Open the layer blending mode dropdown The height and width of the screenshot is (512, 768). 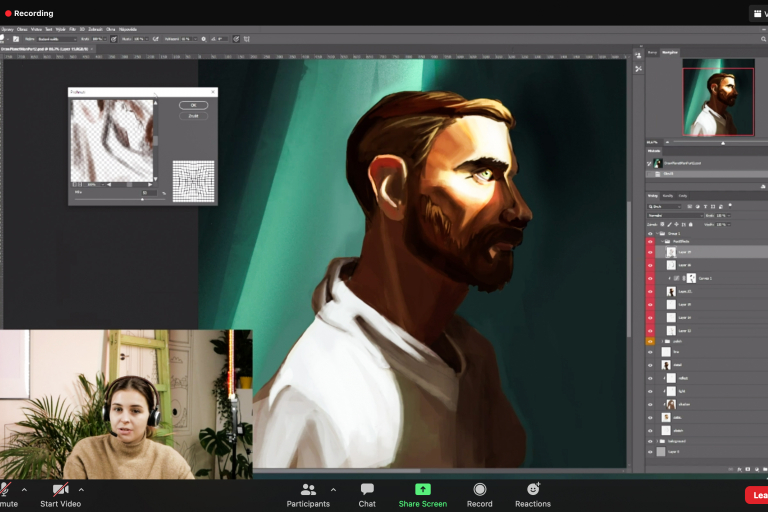(675, 216)
